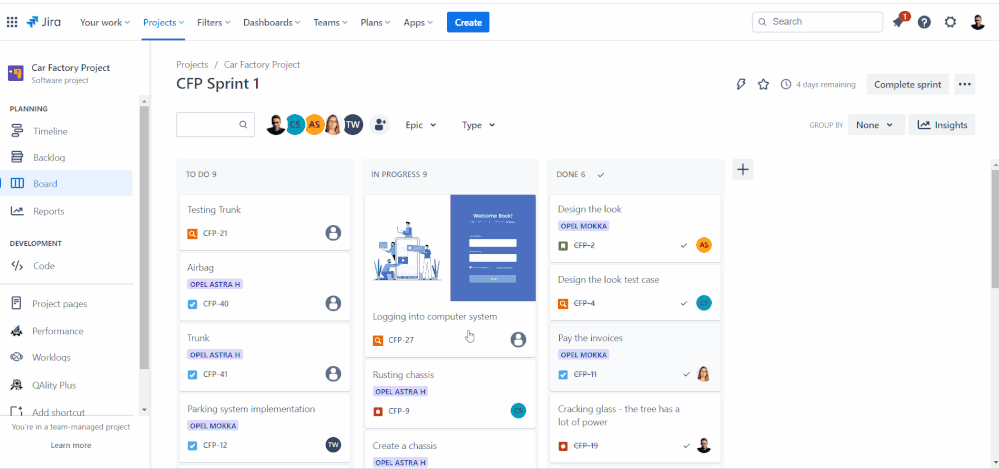This screenshot has width=999, height=469.
Task: Filter by the first man's photo avatar
Action: 275,125
